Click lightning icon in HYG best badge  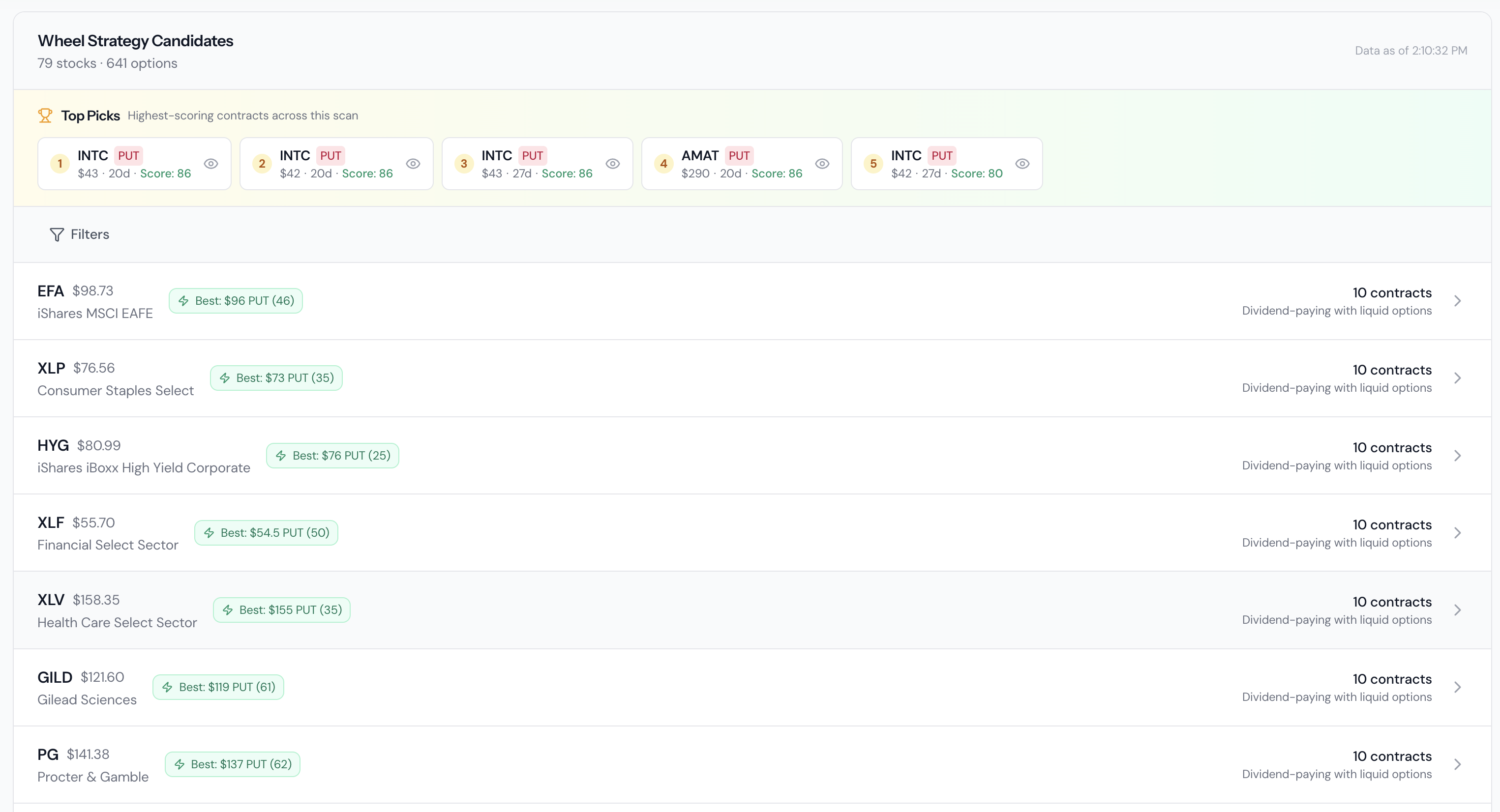281,456
